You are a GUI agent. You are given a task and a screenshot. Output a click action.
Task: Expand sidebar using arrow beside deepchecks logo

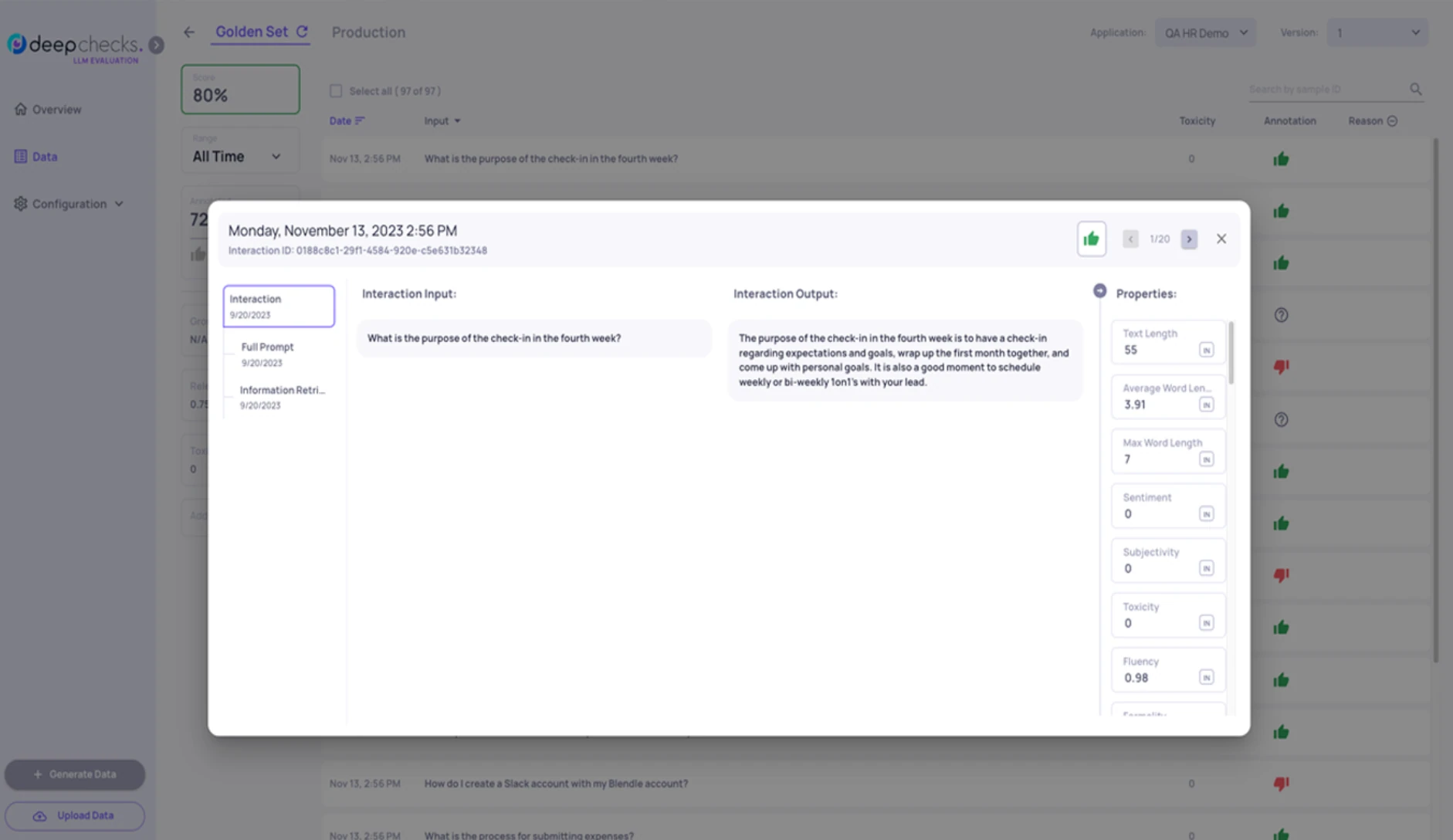point(157,45)
